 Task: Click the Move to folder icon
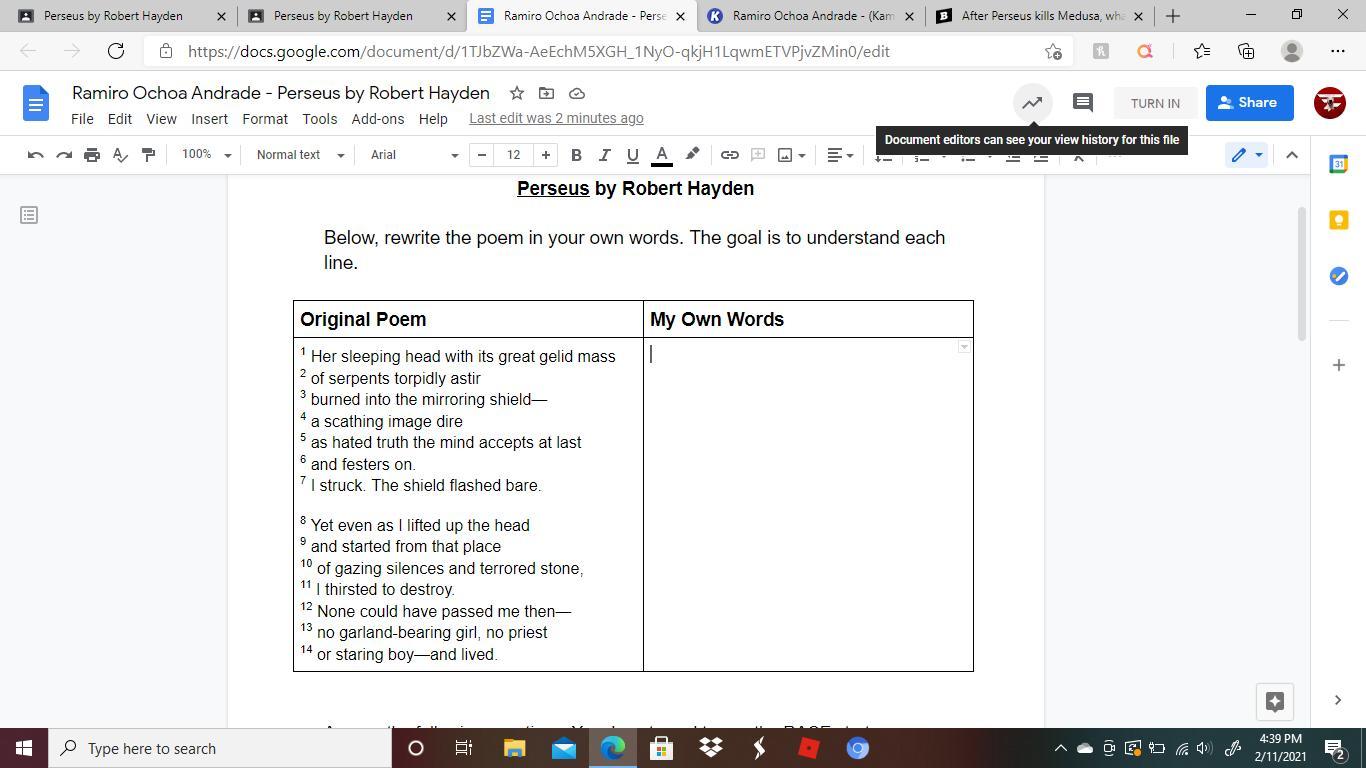(x=546, y=93)
